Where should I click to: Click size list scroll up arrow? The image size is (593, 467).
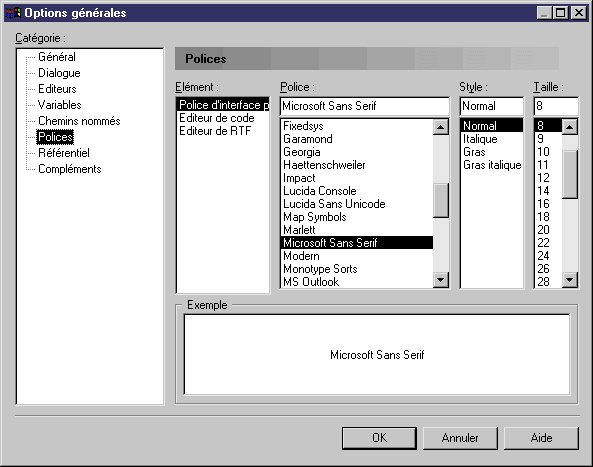570,127
